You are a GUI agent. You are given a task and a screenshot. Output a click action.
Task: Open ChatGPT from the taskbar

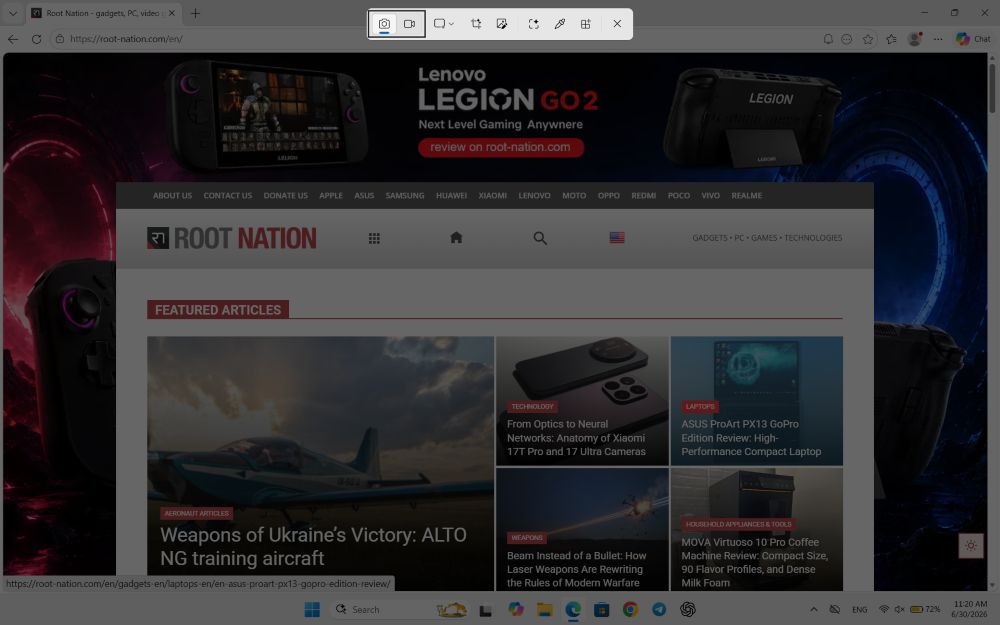coord(688,610)
